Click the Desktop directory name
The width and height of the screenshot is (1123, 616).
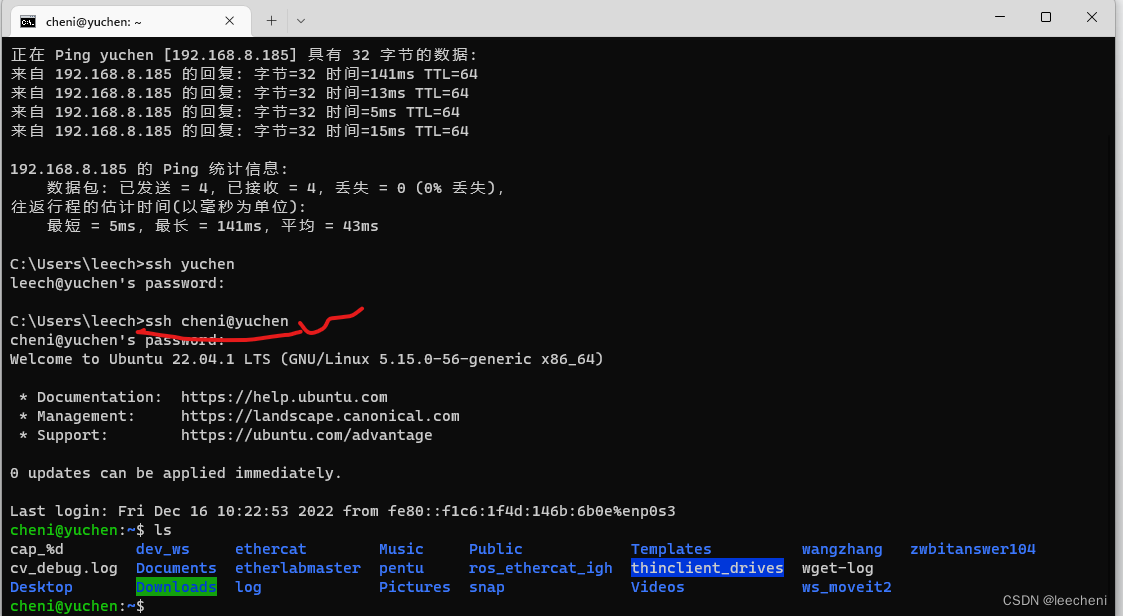click(40, 586)
